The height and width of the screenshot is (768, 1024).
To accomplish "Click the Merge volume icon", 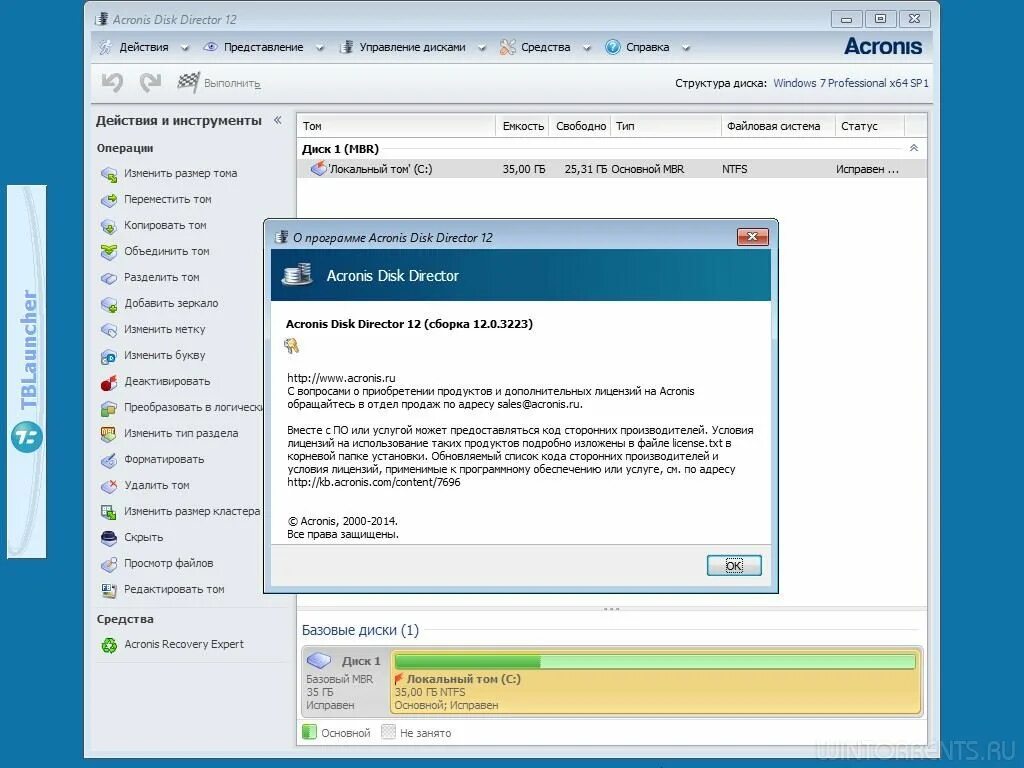I will (108, 251).
